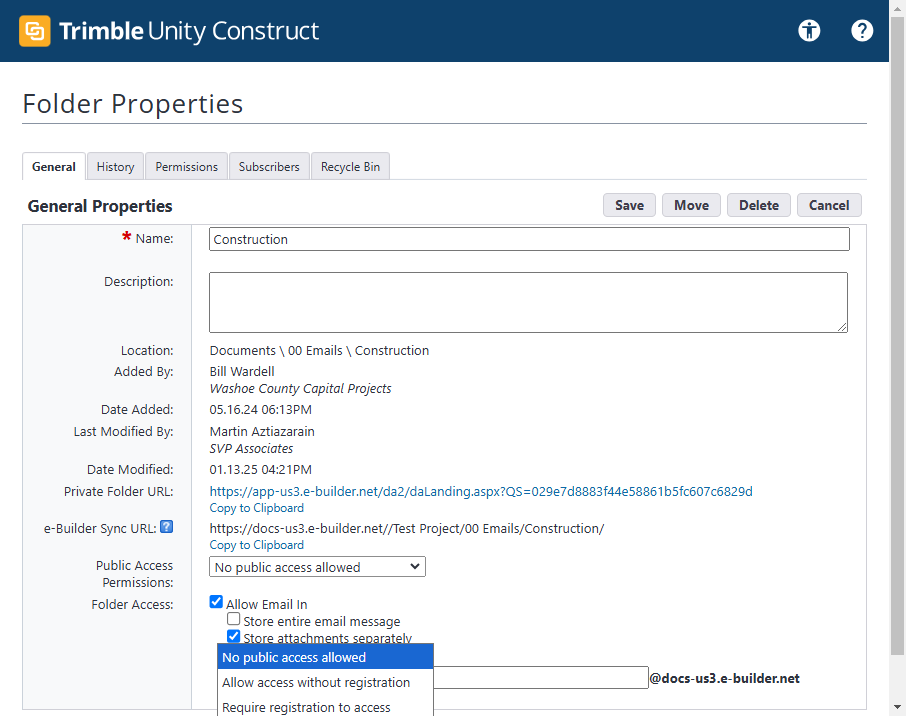Open the accessibility icon in header
This screenshot has width=906, height=716.
click(x=809, y=30)
